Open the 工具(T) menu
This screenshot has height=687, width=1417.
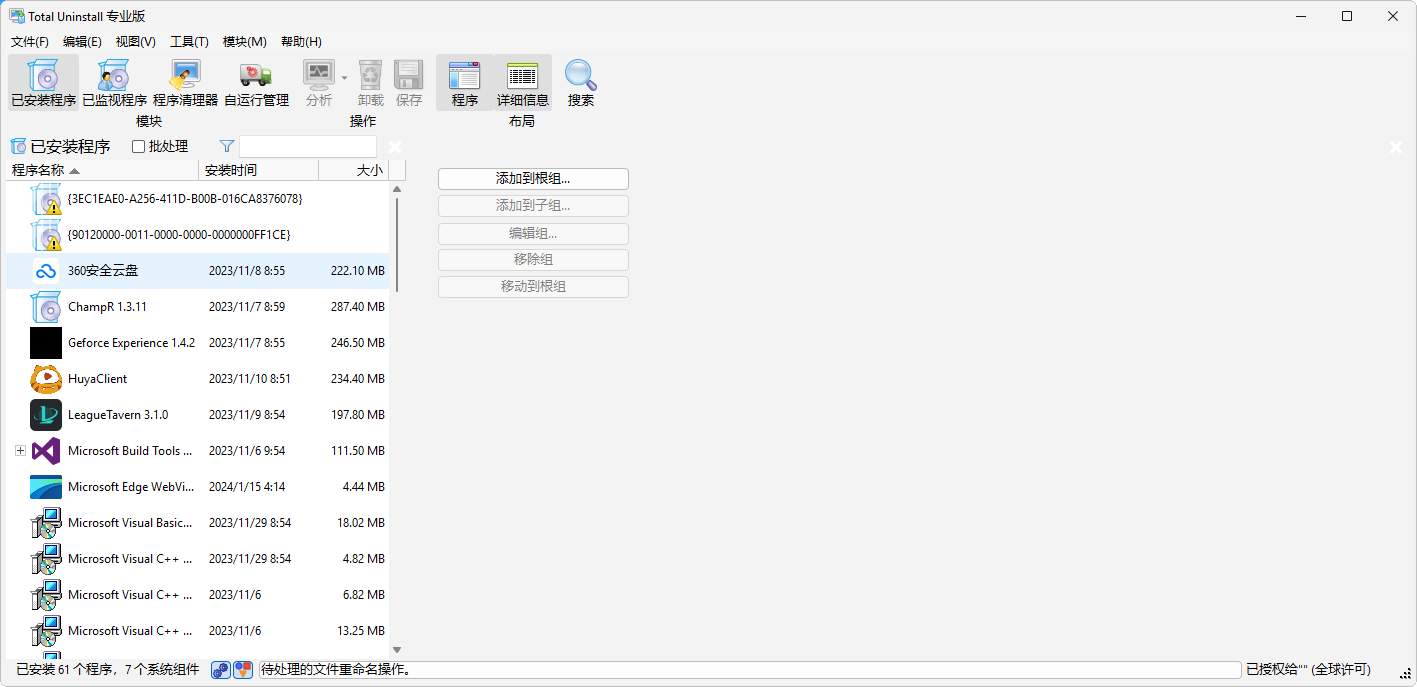(189, 42)
